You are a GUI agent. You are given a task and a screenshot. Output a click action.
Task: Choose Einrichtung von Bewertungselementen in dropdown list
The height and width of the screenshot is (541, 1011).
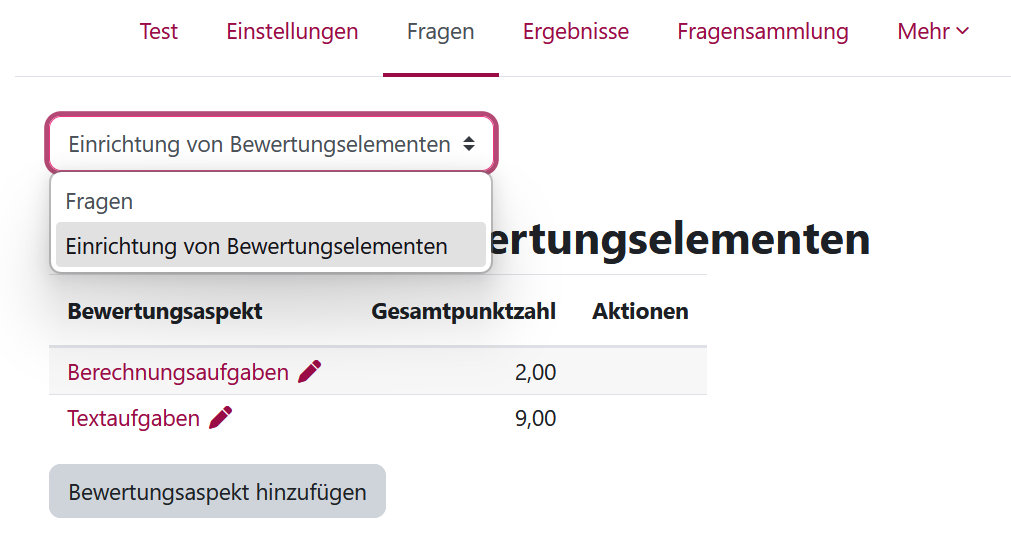point(257,246)
